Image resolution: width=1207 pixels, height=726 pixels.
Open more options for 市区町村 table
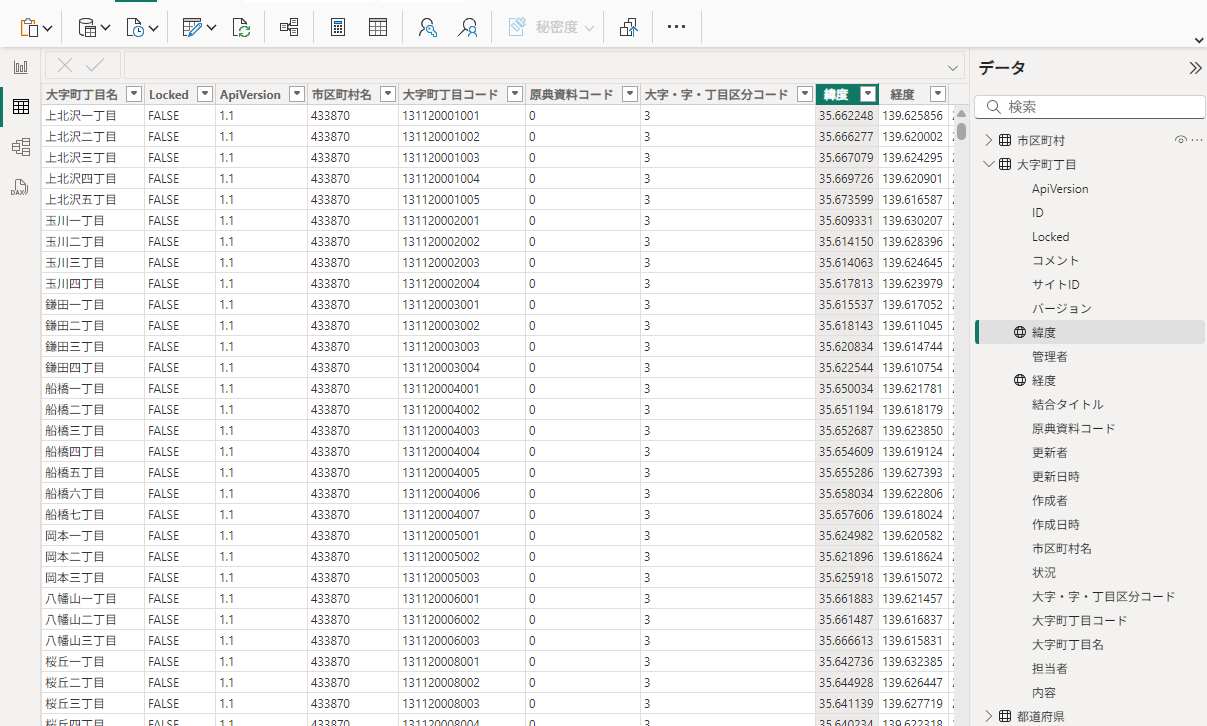pos(1196,140)
